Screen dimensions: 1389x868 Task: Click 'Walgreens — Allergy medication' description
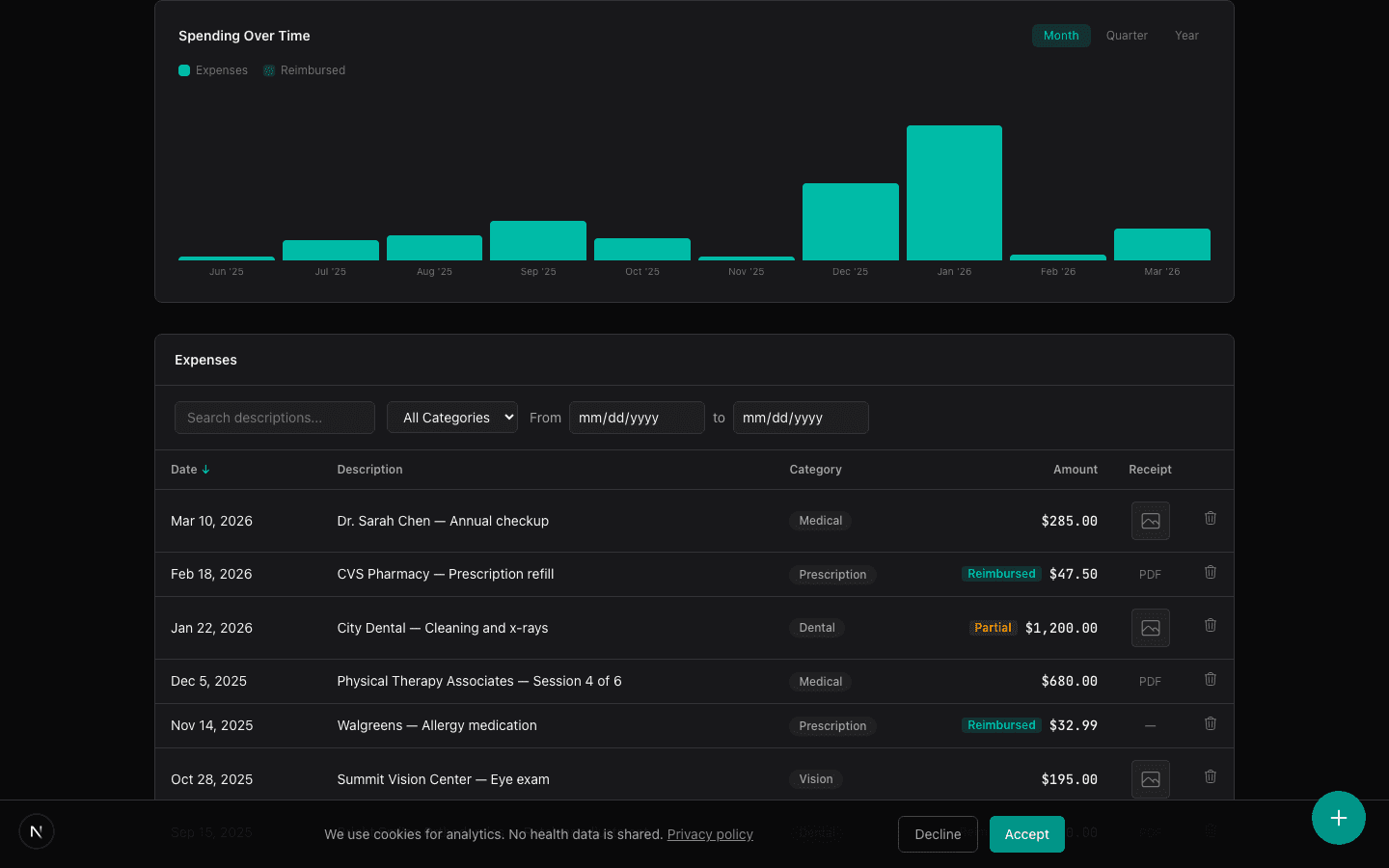tap(437, 725)
